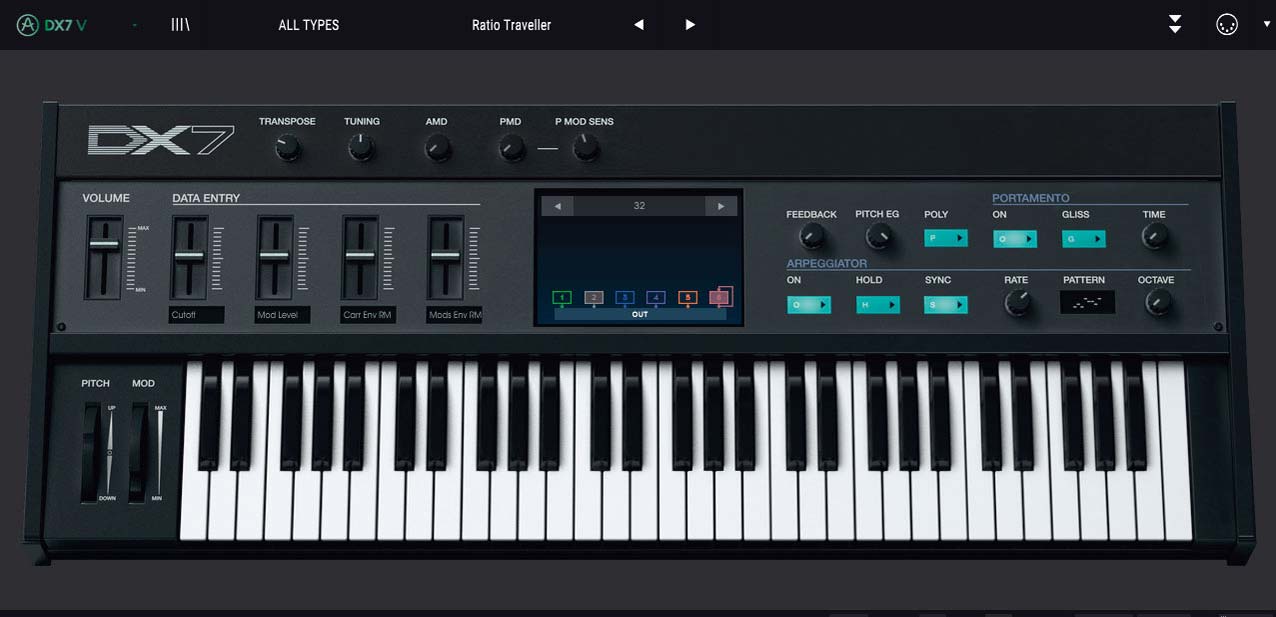Click the Mod Level data entry slider
This screenshot has height=617, width=1276.
tap(274, 256)
